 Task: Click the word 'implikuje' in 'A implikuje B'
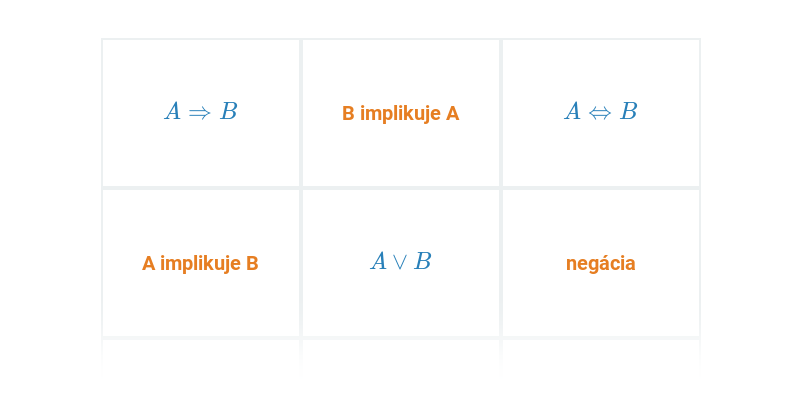pyautogui.click(x=201, y=264)
